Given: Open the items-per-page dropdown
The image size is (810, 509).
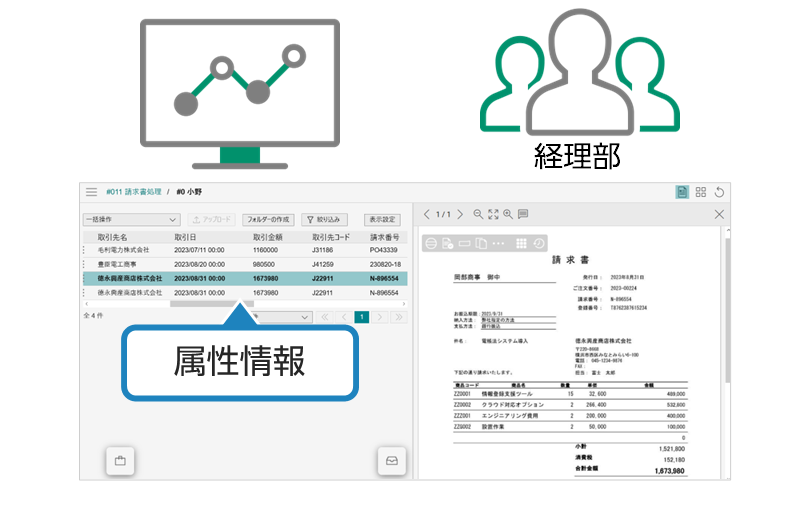Looking at the screenshot, I should 283,317.
